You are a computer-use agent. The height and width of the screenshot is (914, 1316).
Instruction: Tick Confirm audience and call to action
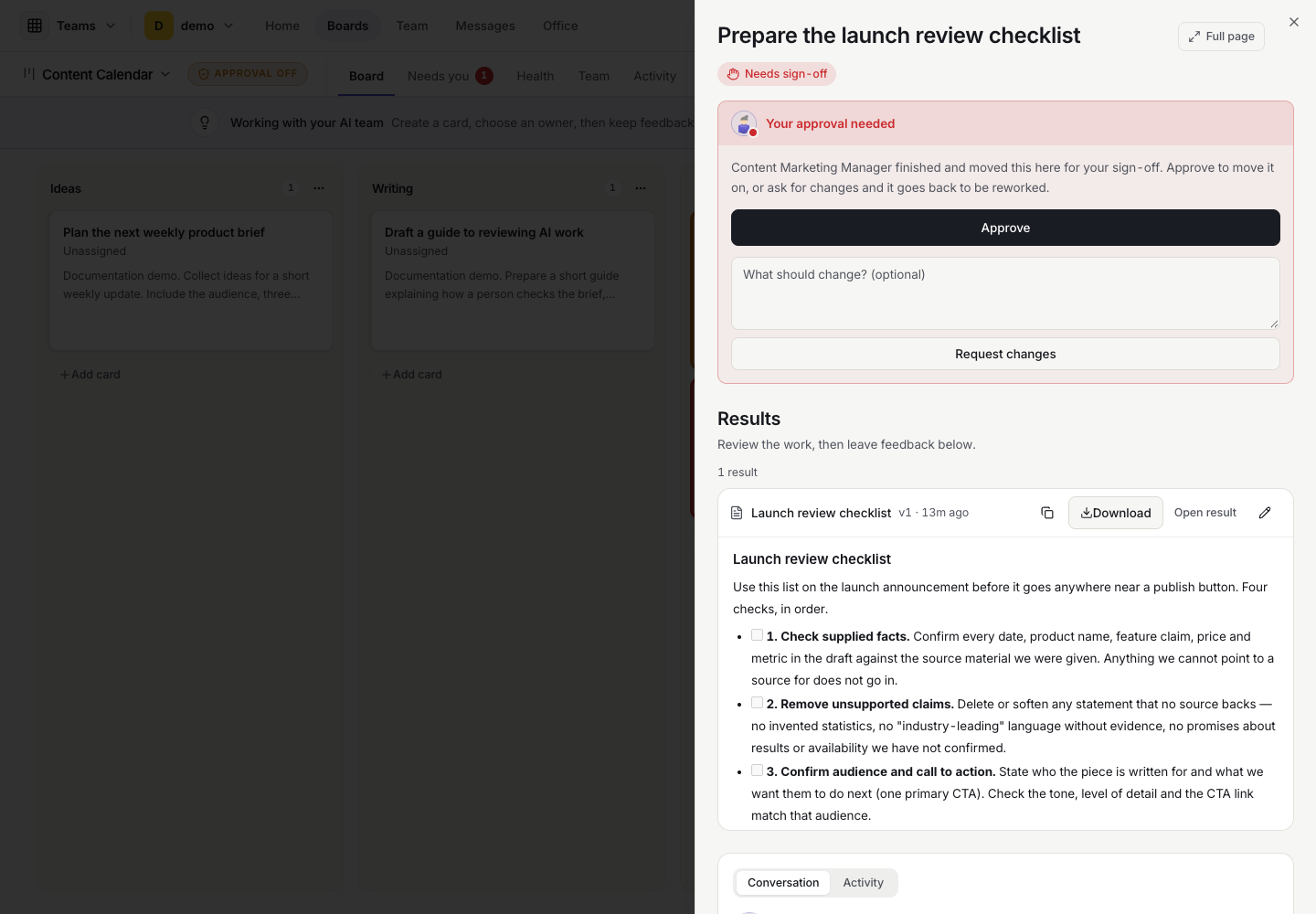pos(757,771)
